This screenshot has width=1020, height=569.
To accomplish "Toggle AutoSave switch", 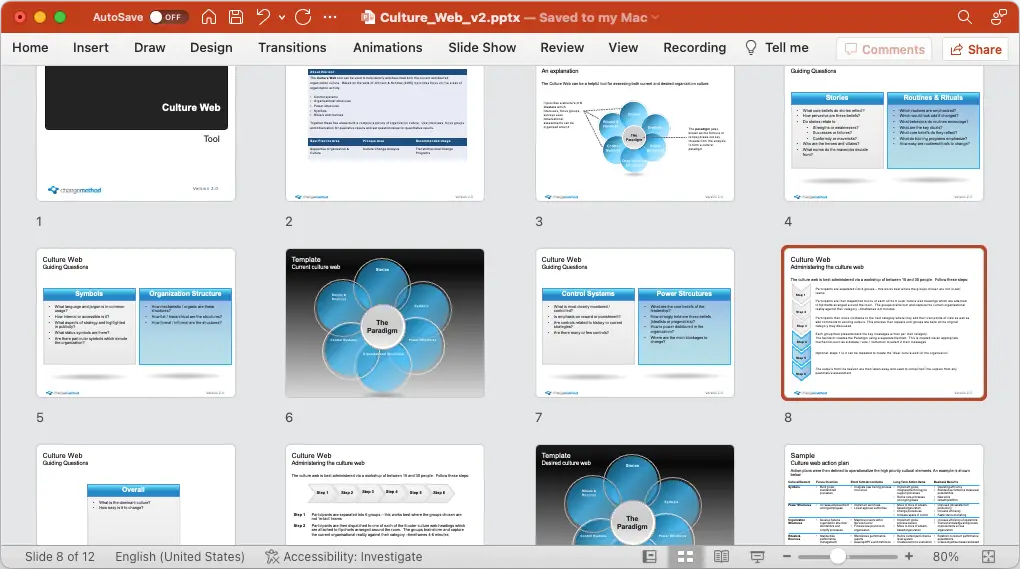I will tap(168, 17).
